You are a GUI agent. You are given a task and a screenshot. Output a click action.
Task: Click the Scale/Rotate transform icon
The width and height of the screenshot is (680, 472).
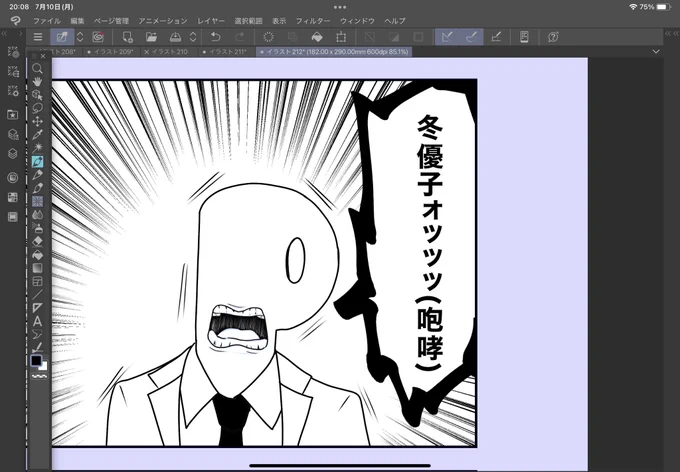(x=341, y=37)
